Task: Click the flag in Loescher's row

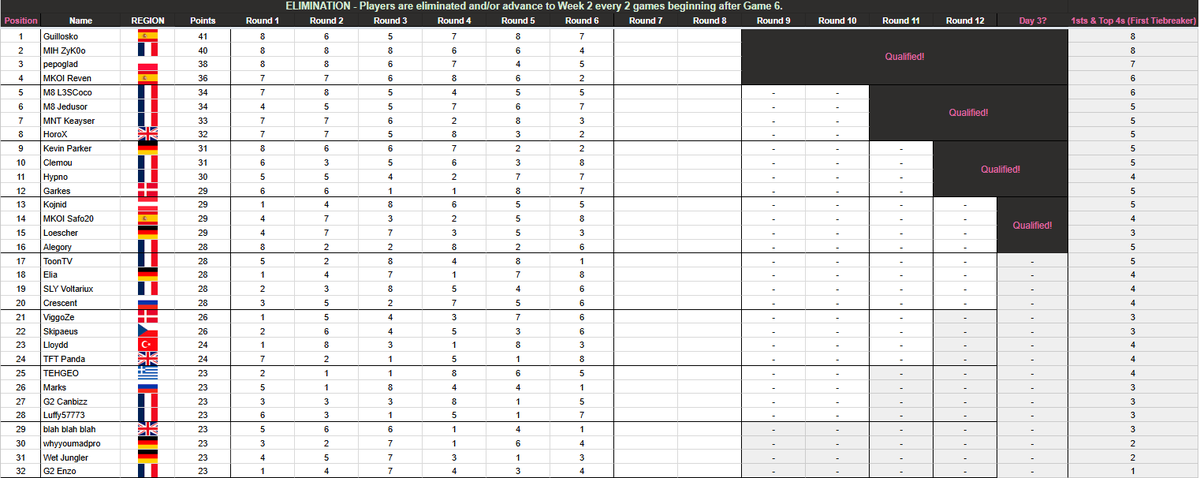Action: click(x=148, y=232)
